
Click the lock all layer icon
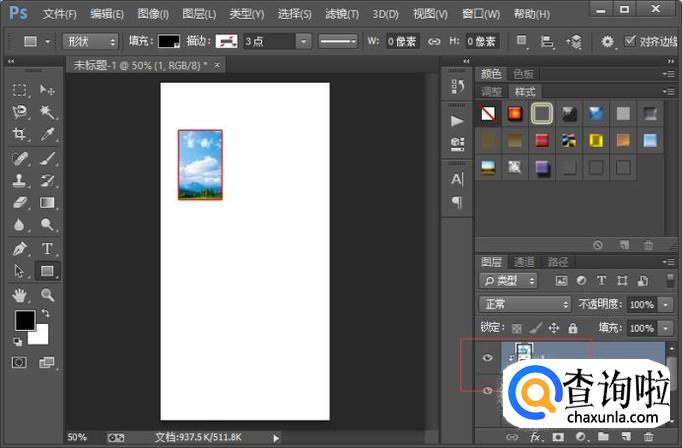click(x=572, y=328)
